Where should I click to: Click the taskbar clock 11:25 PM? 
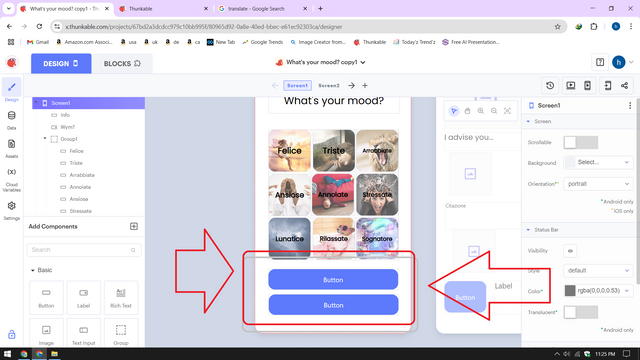tap(605, 354)
